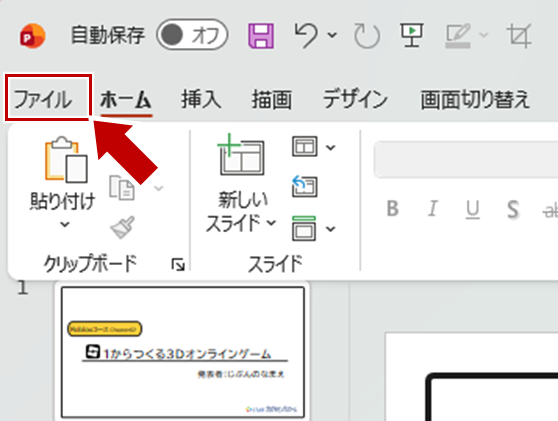Open the 画面切り替え (Transitions) tab
The height and width of the screenshot is (421, 558).
[475, 99]
